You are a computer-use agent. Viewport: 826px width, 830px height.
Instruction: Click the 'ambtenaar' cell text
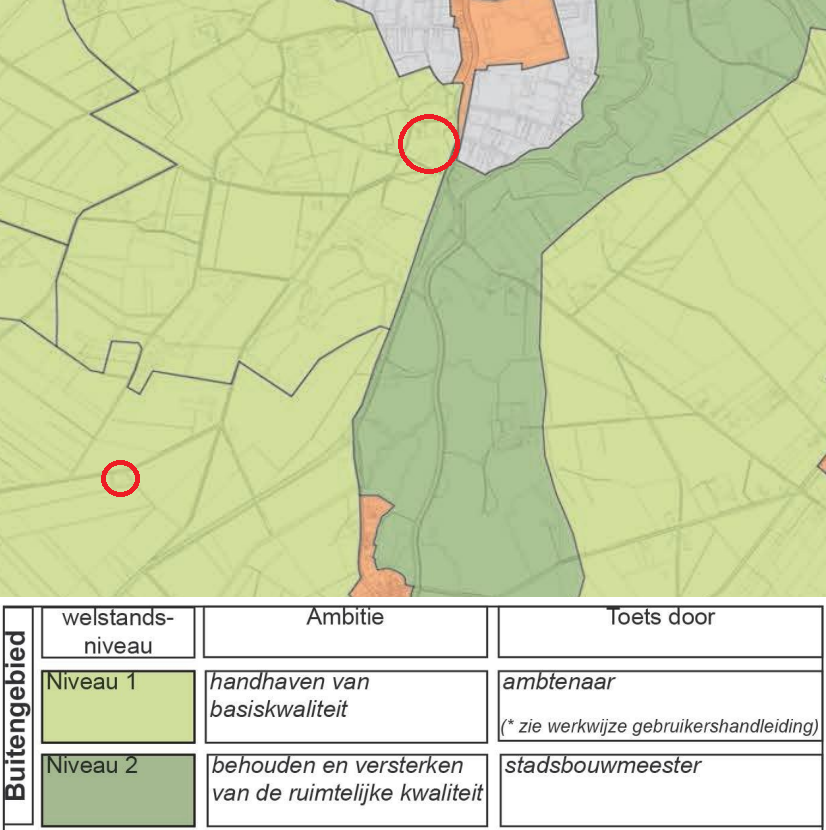[x=559, y=682]
